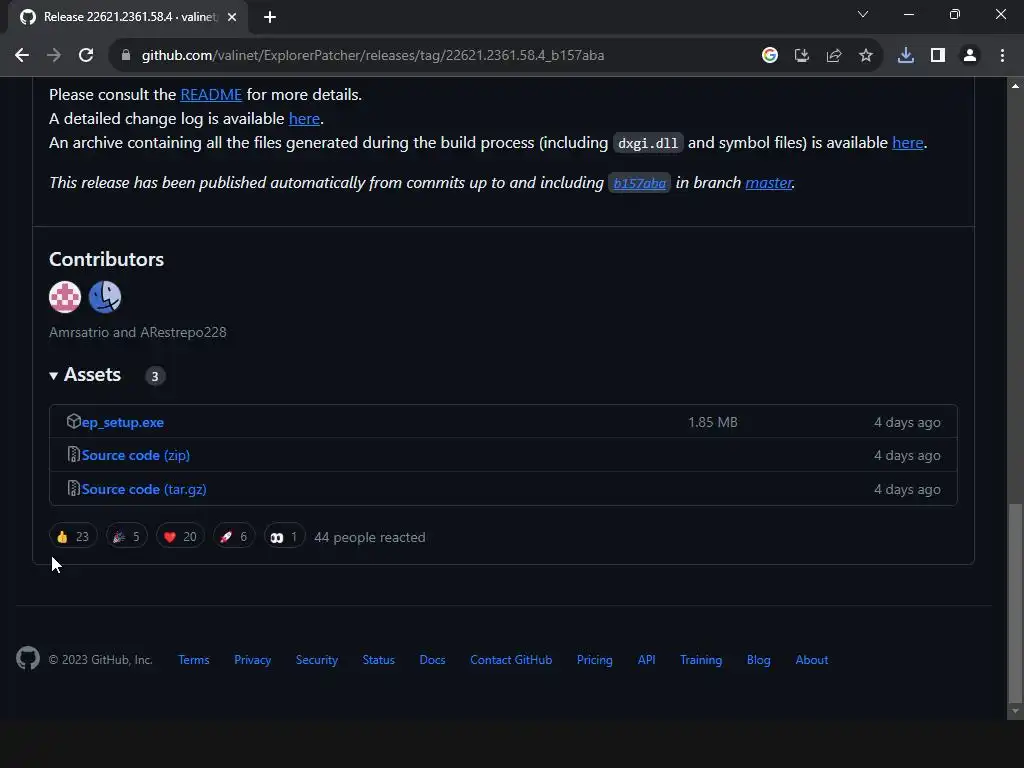This screenshot has width=1024, height=768.
Task: React with heart (20)
Action: [180, 537]
